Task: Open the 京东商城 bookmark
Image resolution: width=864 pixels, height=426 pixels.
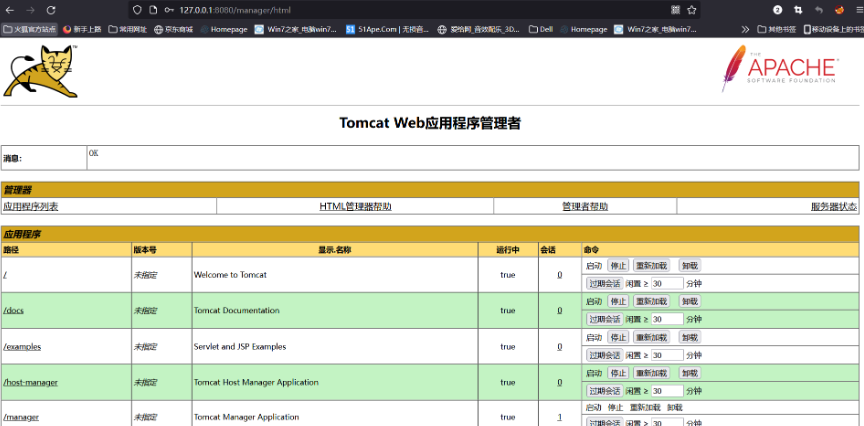Action: tap(173, 29)
